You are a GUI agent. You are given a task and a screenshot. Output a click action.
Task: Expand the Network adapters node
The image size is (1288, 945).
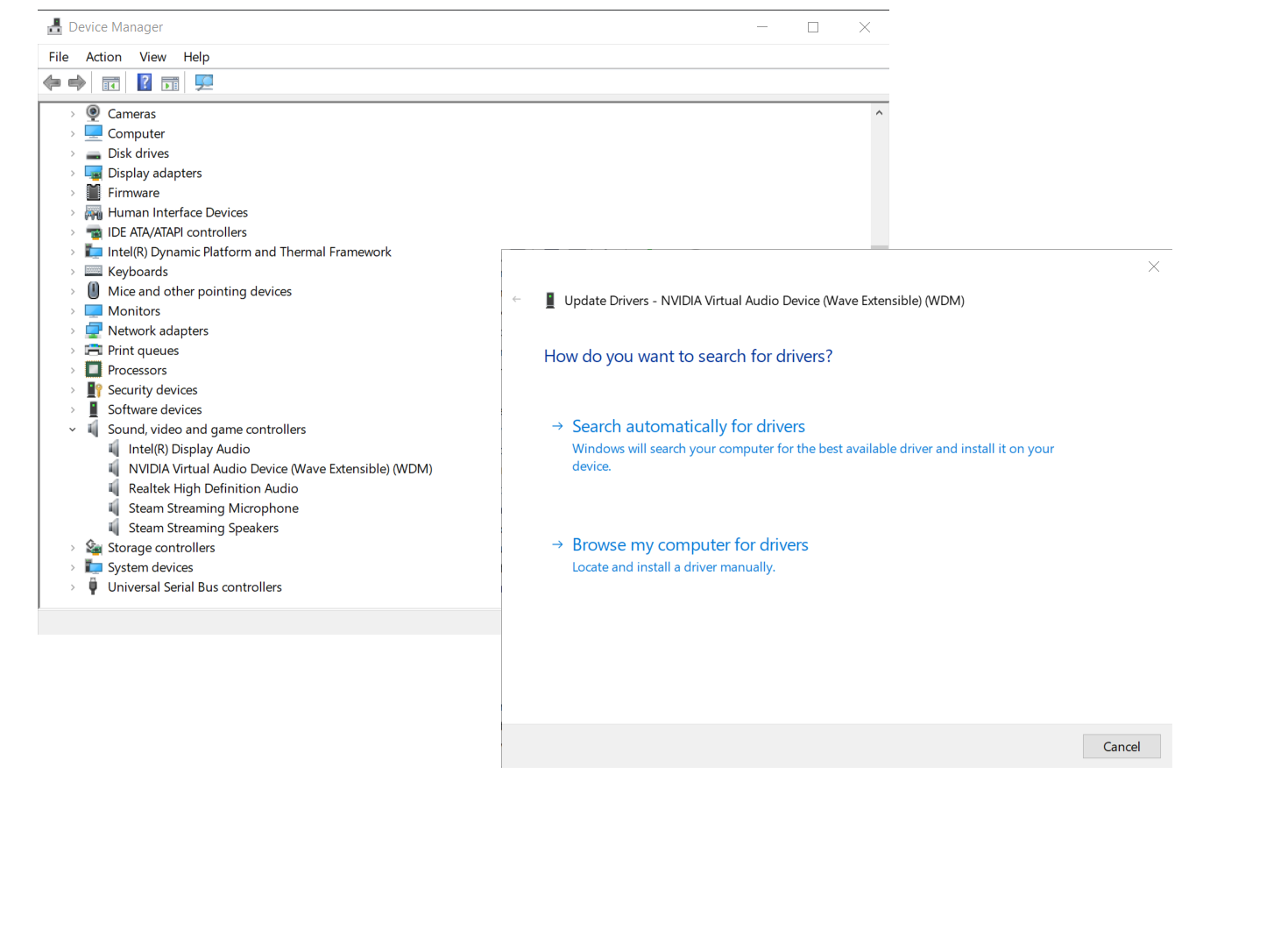(x=73, y=331)
